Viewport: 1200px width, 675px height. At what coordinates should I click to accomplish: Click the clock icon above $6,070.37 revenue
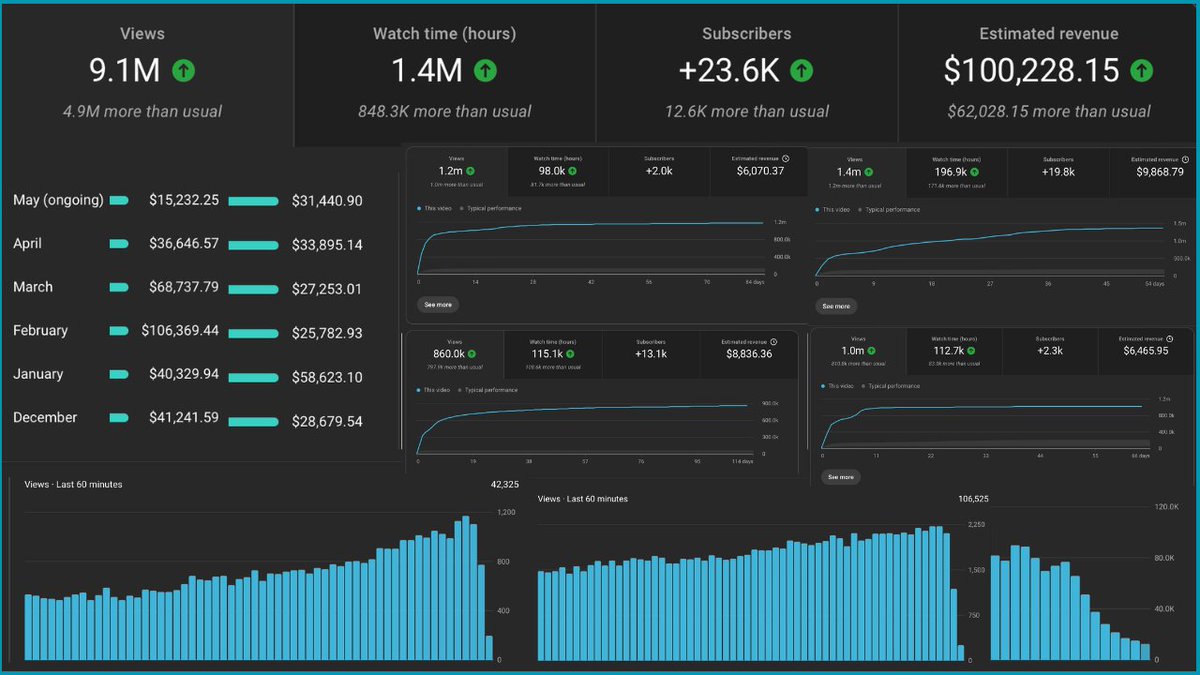pyautogui.click(x=786, y=158)
